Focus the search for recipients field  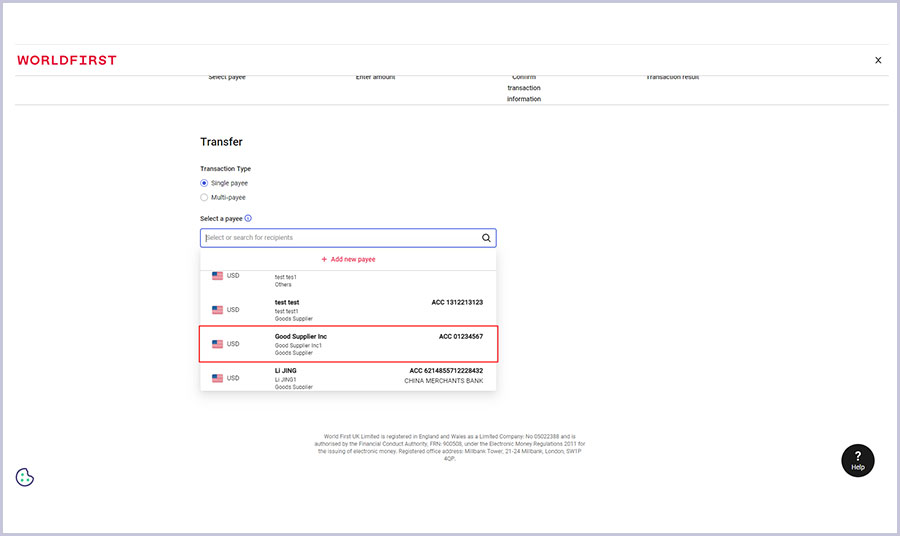coord(340,238)
